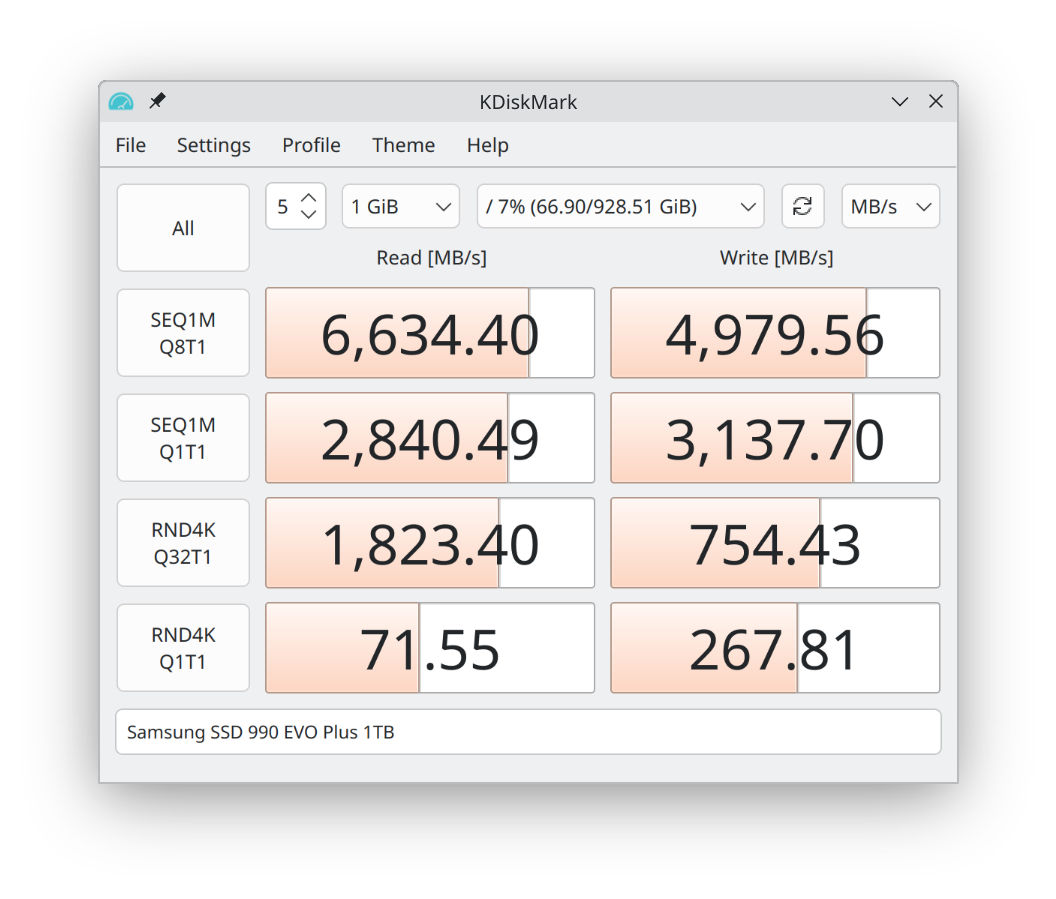
Task: Start the SEQ1M Q8T1 benchmark
Action: [183, 333]
